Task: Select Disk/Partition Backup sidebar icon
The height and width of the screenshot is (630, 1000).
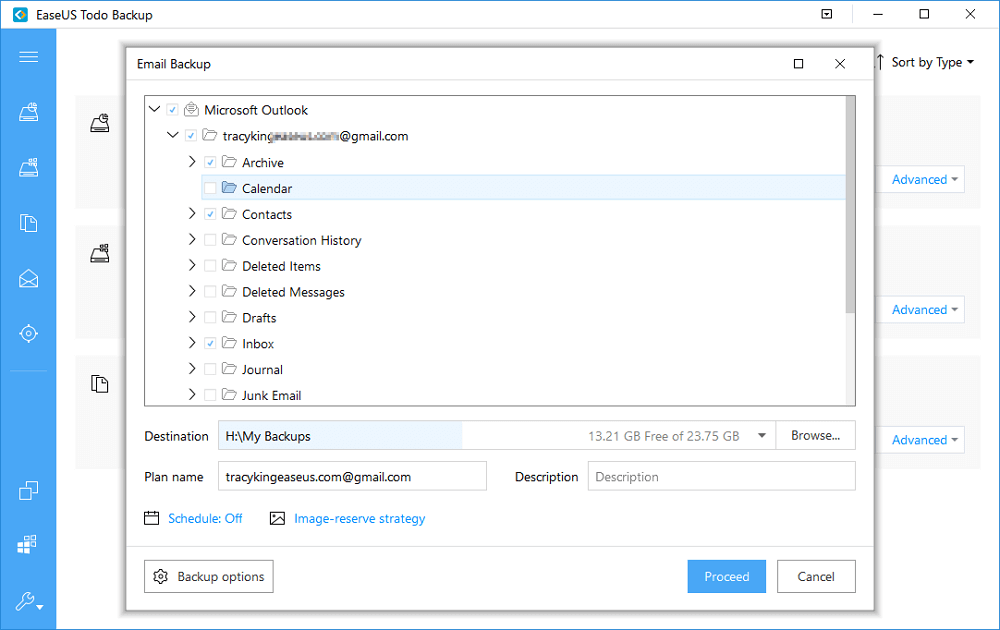Action: (28, 112)
